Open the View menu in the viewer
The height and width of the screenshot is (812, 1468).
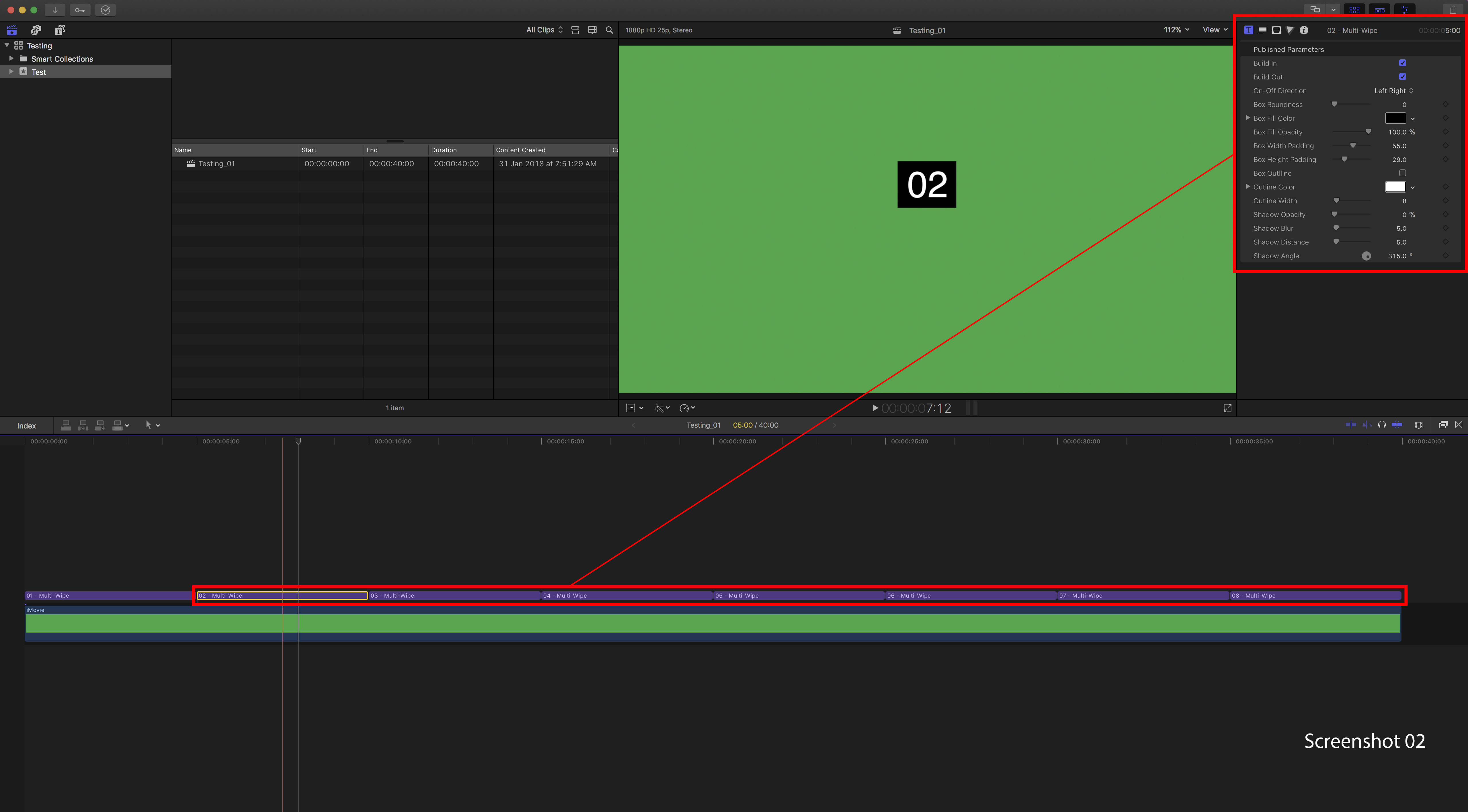(1214, 30)
